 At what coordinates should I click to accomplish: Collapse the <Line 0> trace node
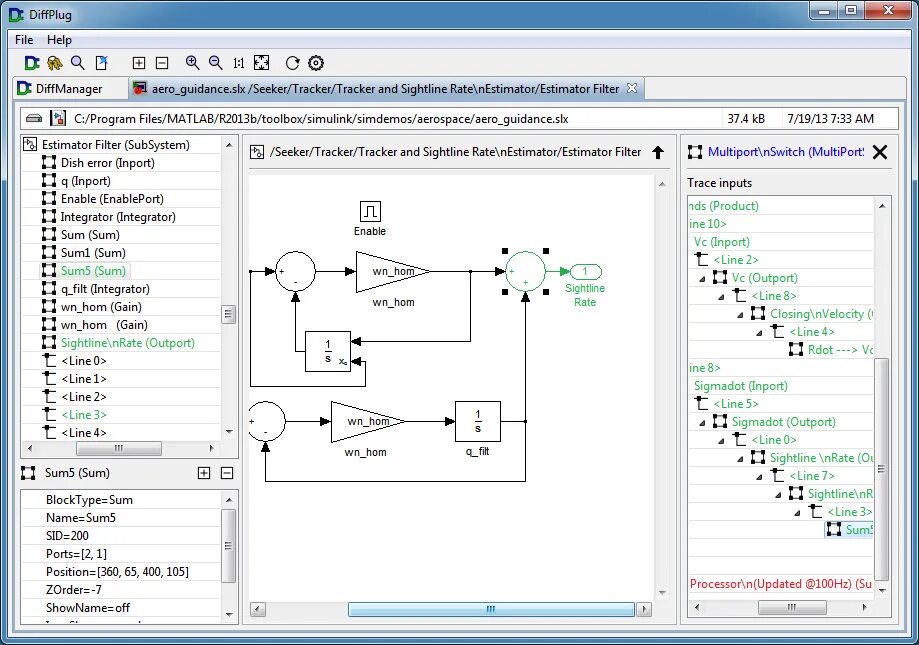[x=721, y=441]
